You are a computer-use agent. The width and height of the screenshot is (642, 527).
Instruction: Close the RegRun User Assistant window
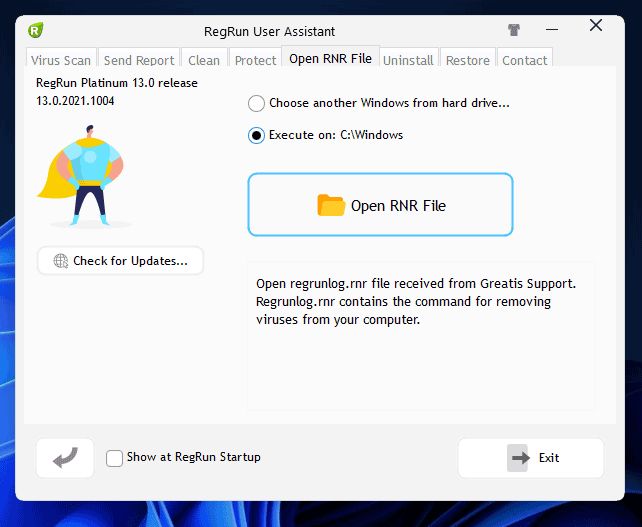click(596, 25)
